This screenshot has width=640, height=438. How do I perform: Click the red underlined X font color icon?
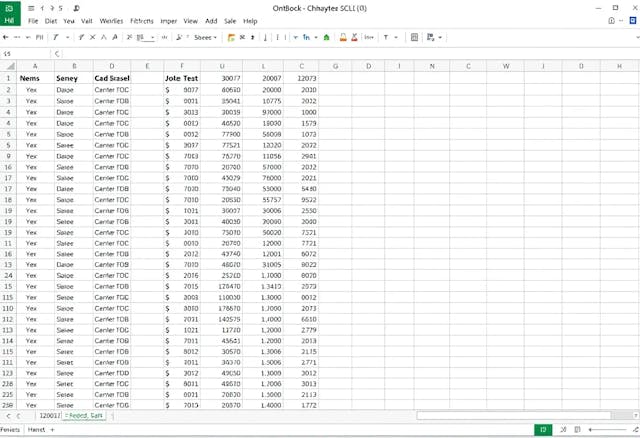(354, 38)
